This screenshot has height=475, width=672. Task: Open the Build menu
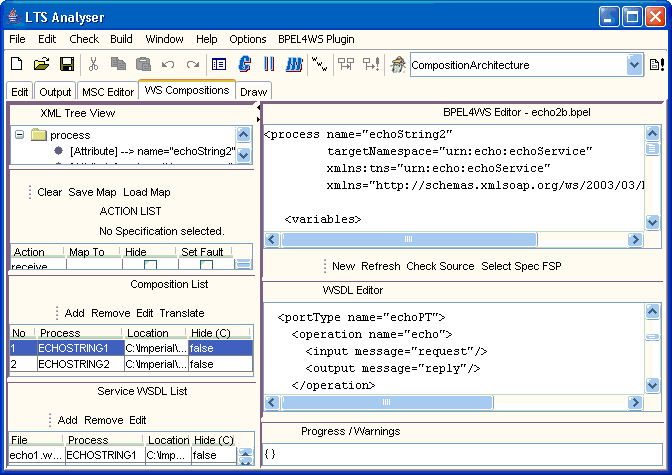pyautogui.click(x=121, y=39)
